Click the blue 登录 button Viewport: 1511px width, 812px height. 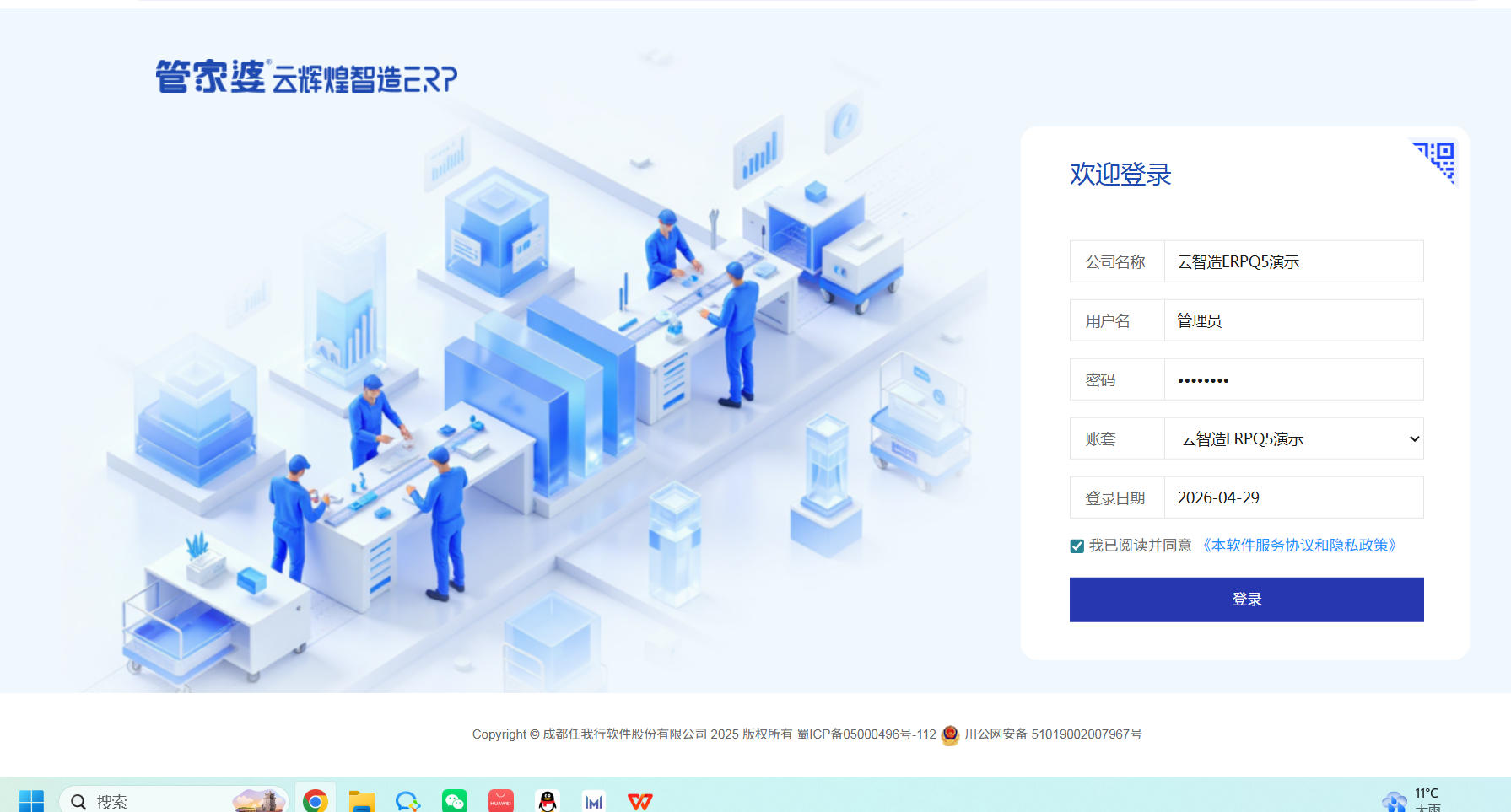(x=1246, y=600)
